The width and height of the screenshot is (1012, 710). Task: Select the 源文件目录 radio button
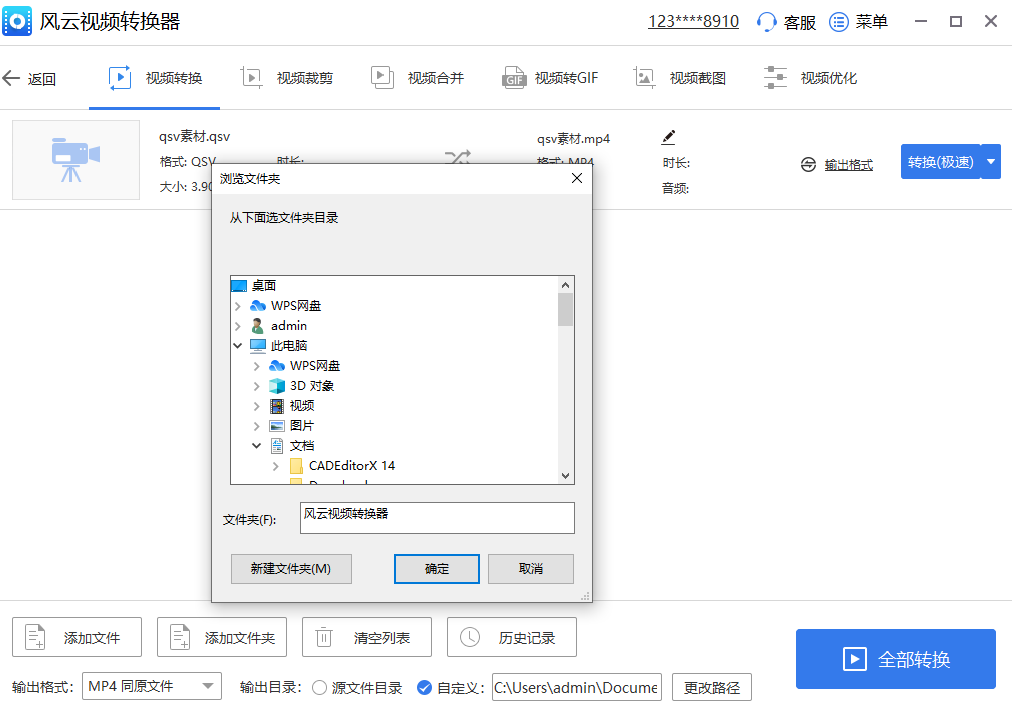tap(319, 687)
